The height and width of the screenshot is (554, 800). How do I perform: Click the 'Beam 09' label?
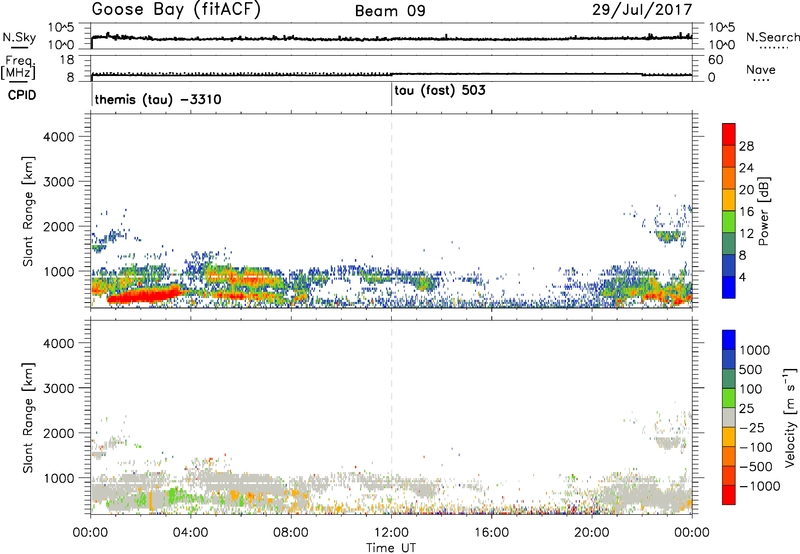390,11
